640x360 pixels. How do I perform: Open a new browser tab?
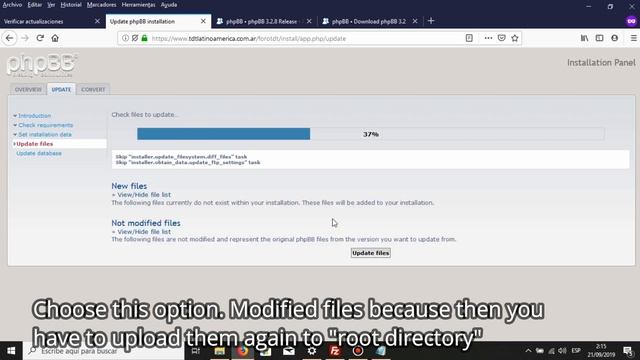(x=431, y=21)
